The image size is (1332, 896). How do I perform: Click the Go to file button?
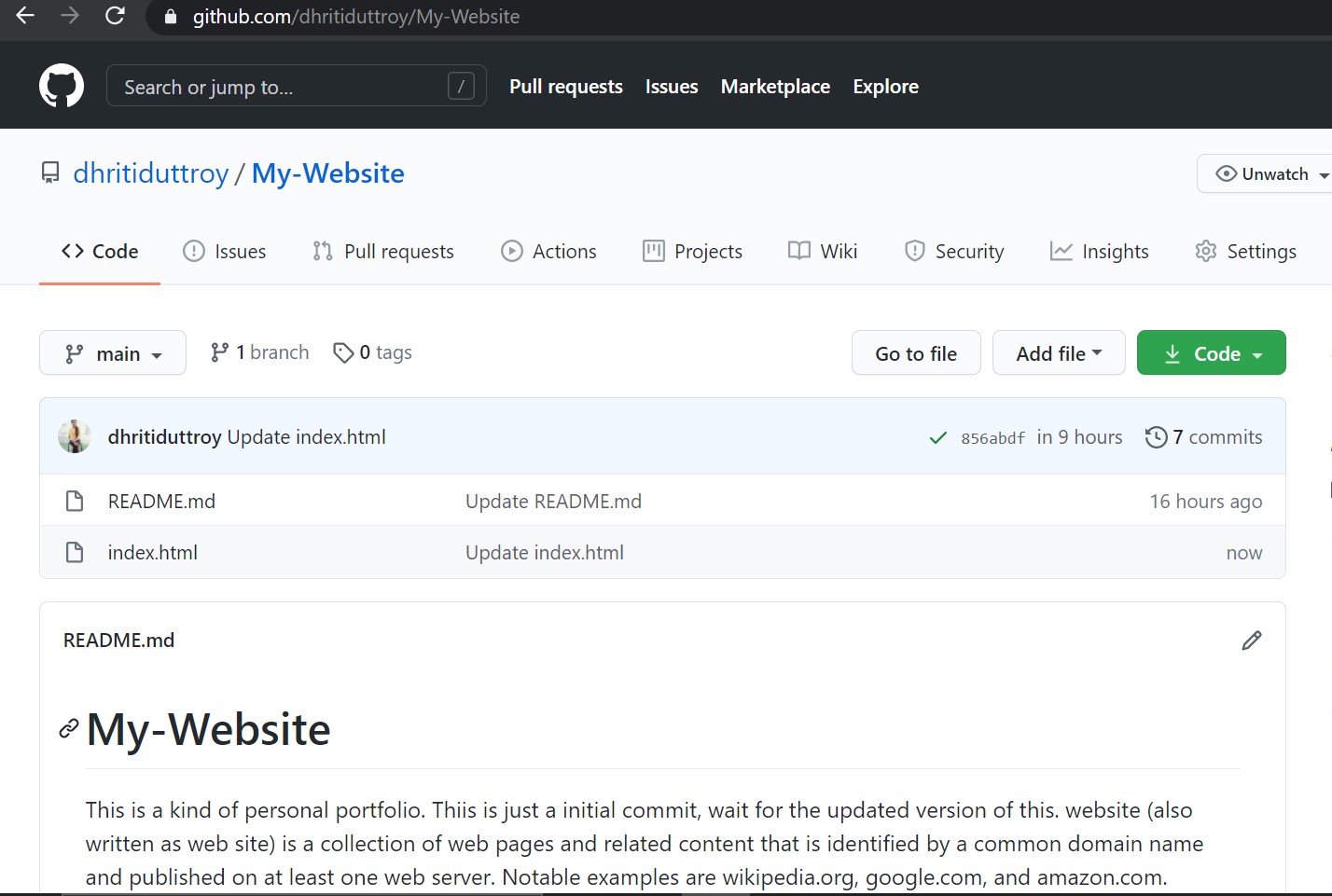click(x=916, y=353)
